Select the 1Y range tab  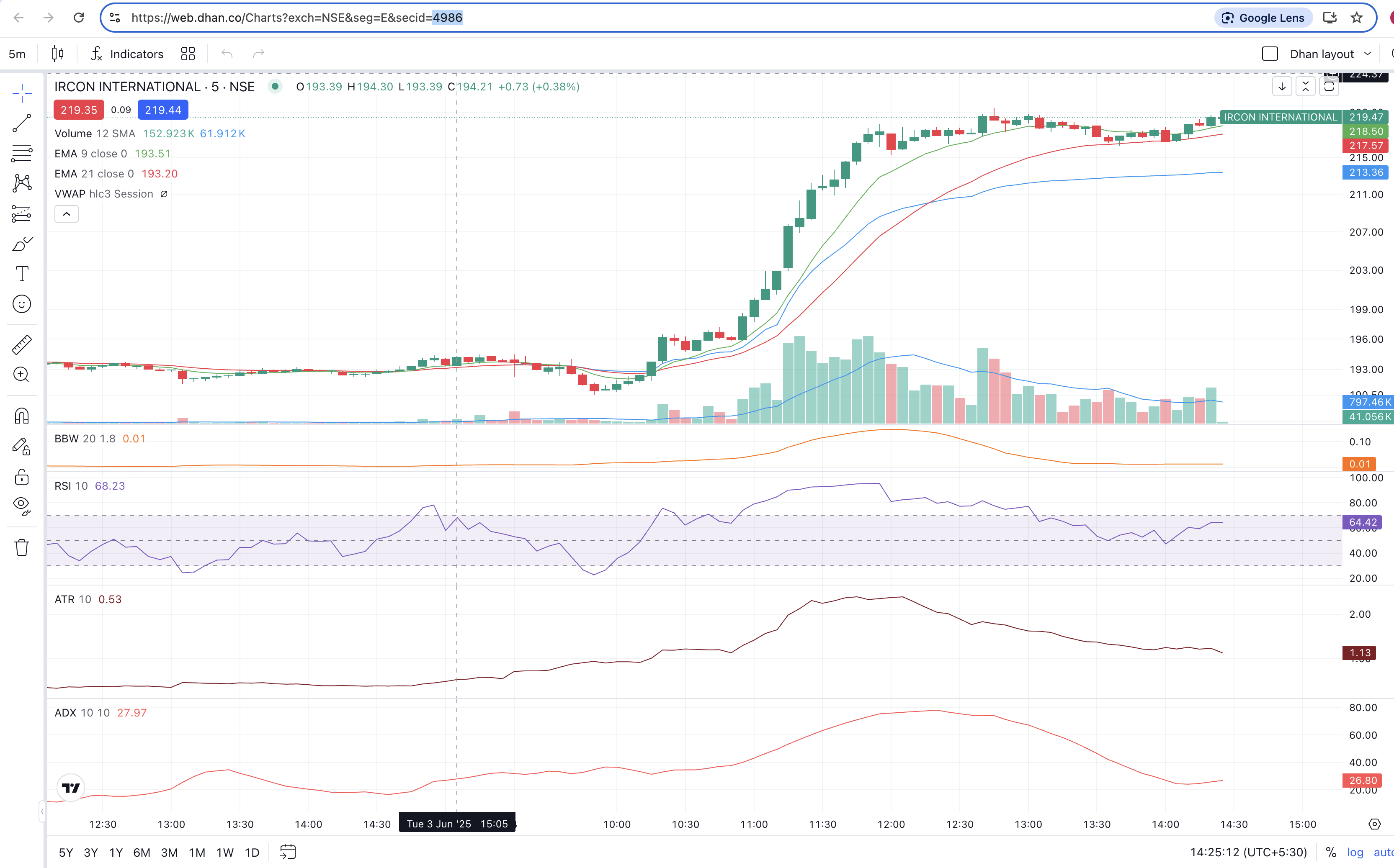(x=116, y=853)
